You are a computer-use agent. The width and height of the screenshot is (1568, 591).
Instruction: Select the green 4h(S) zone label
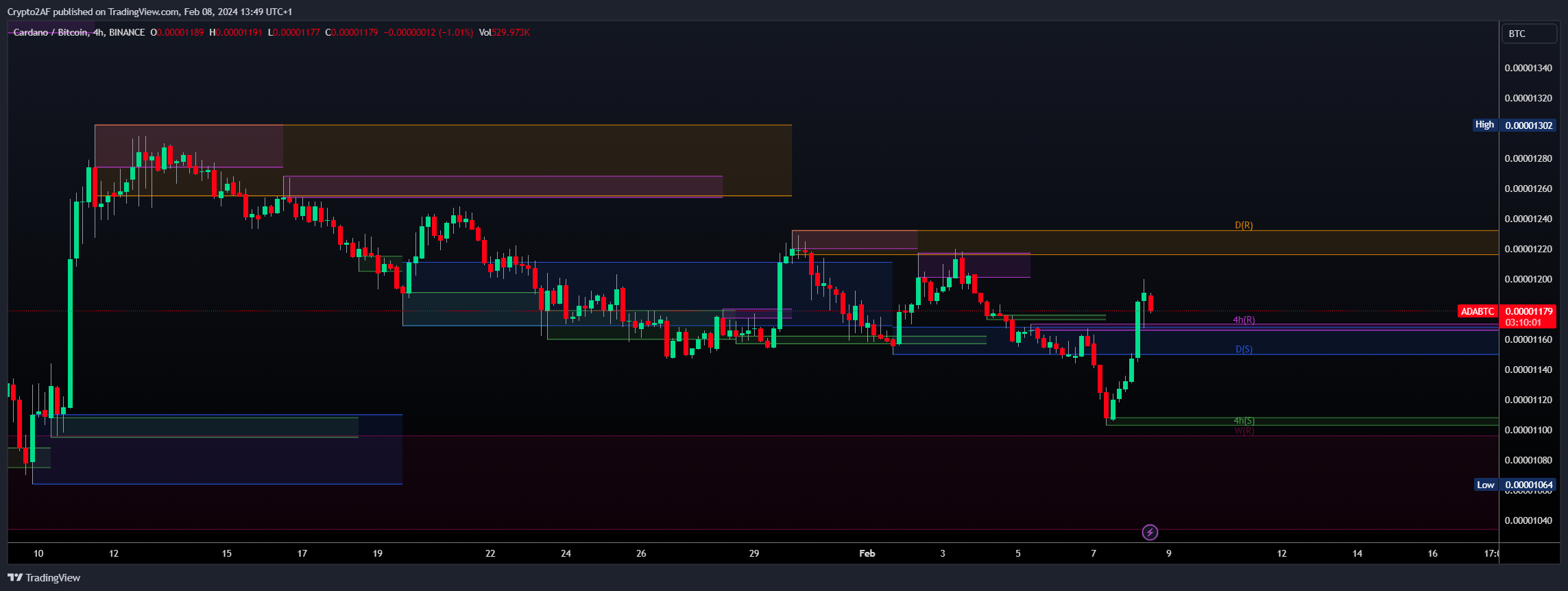pyautogui.click(x=1244, y=420)
